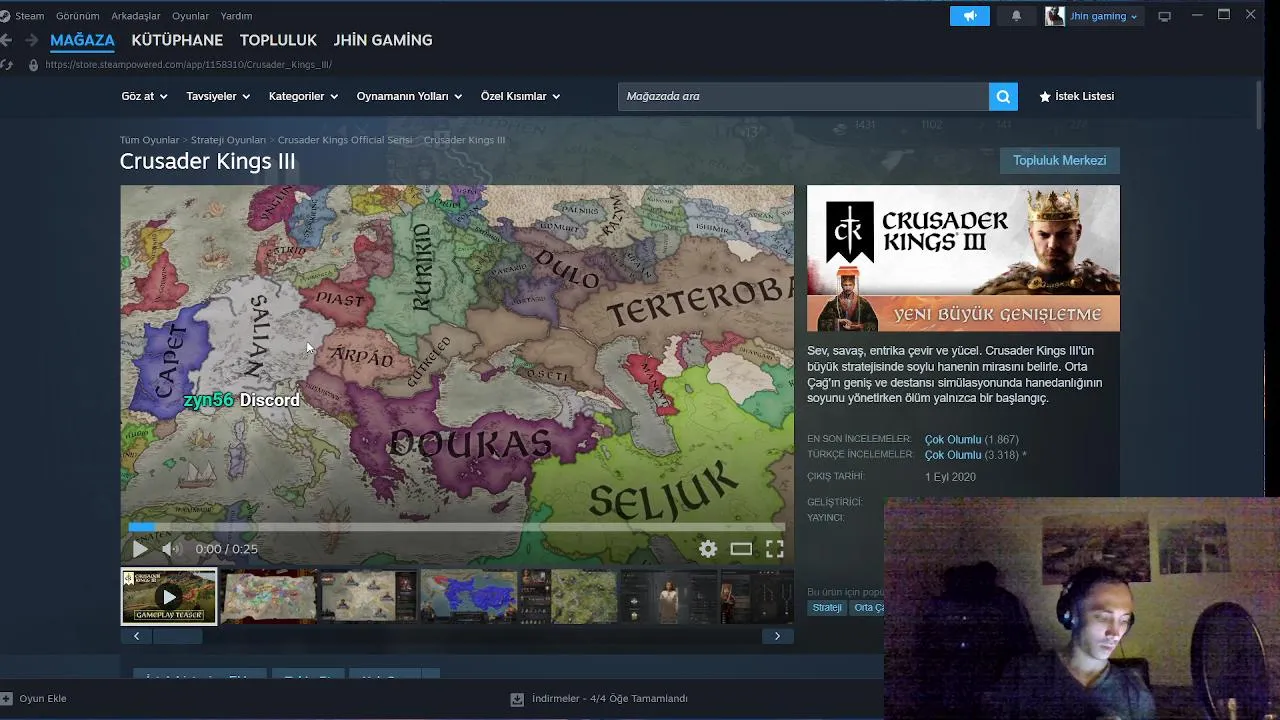Expand the Özel Kısımlar dropdown

coord(520,96)
